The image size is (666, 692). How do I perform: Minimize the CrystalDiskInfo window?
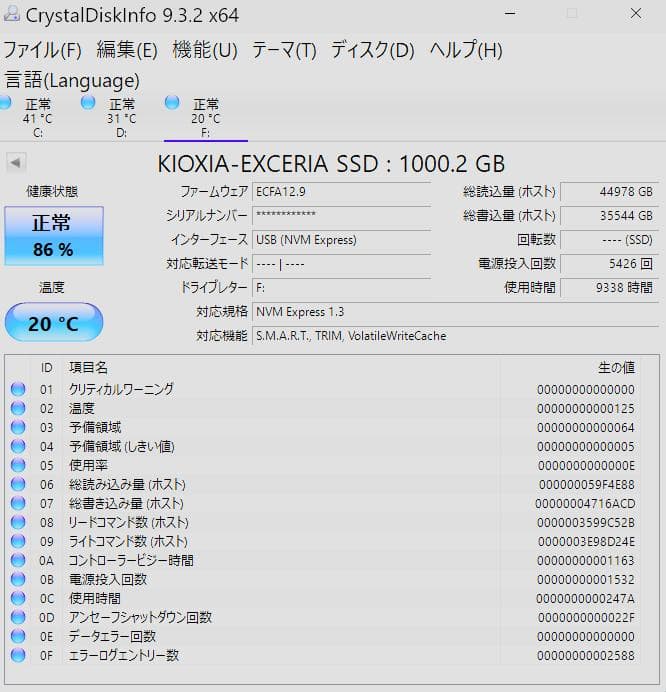[510, 14]
